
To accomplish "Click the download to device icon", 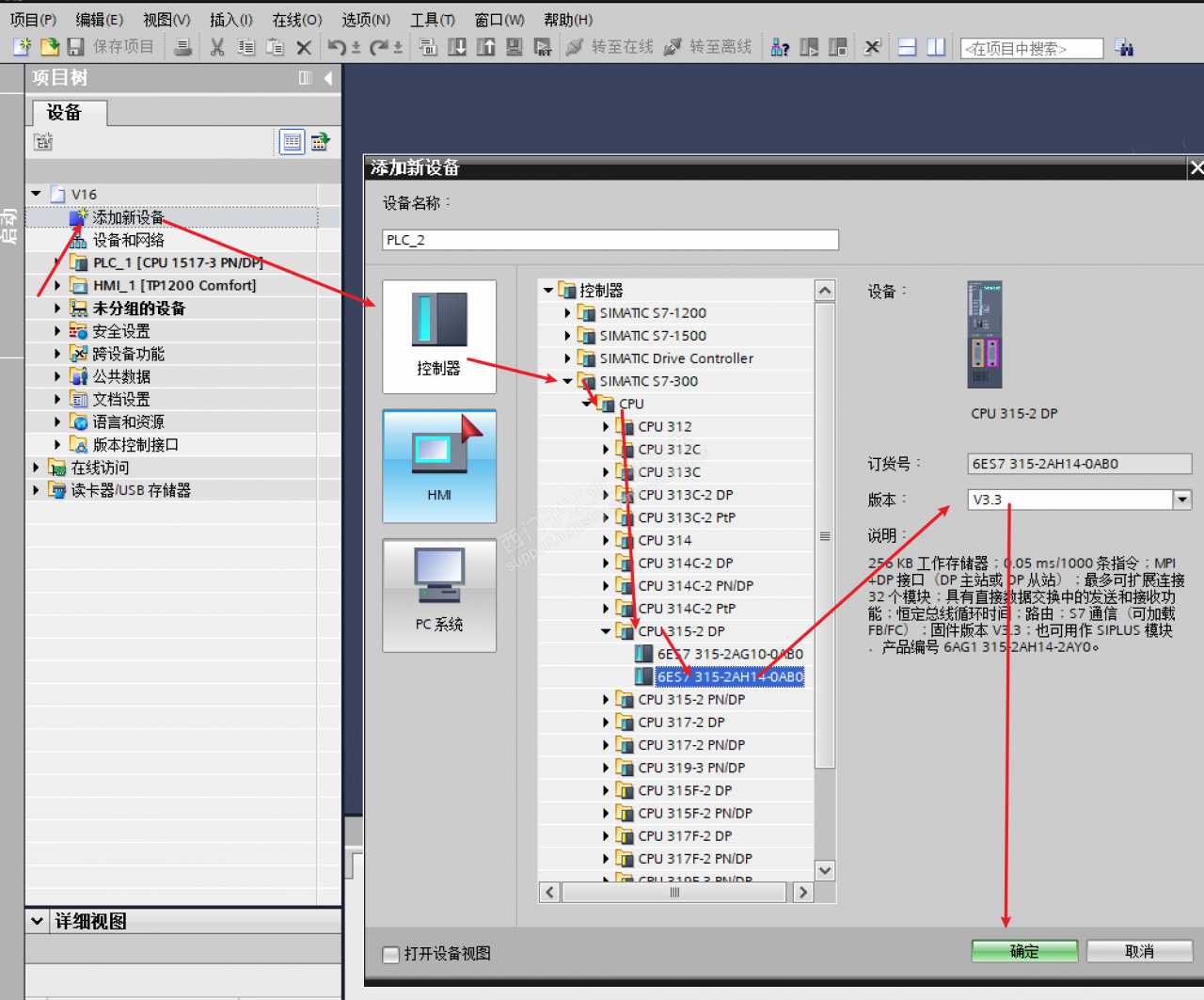I will [x=457, y=46].
